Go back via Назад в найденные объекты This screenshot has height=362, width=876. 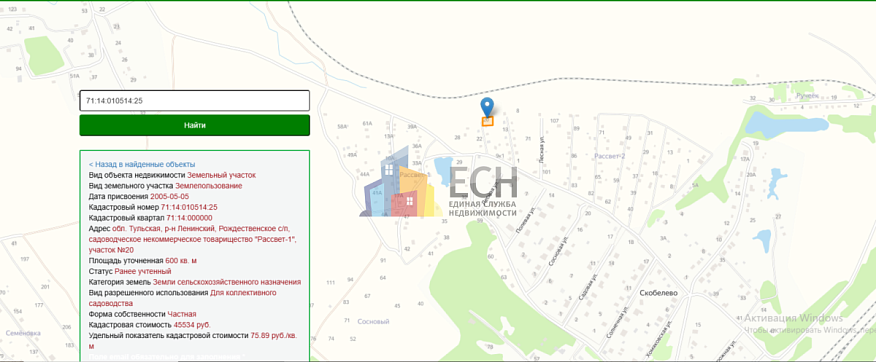pos(142,164)
